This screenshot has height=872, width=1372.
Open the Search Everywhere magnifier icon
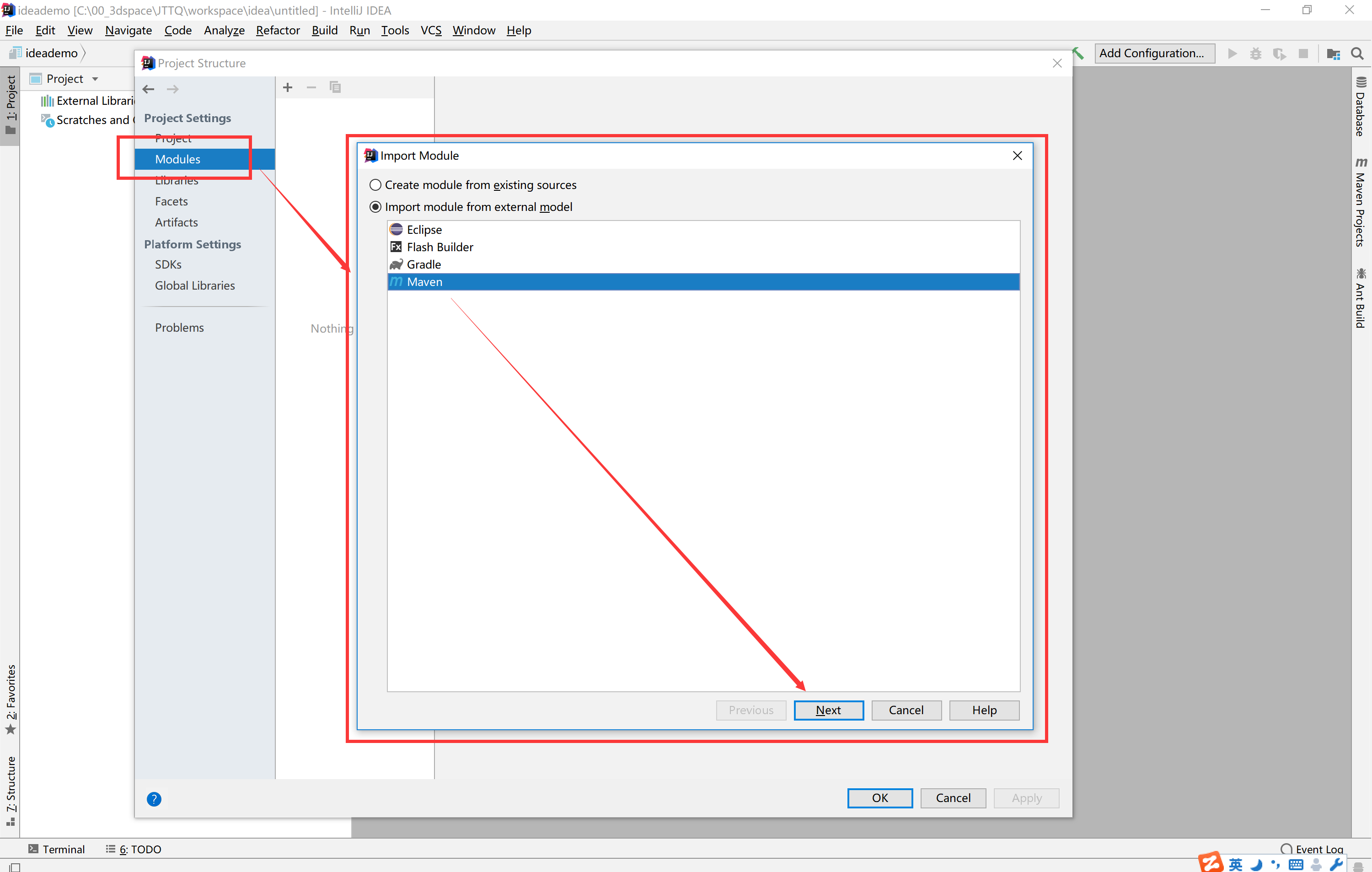1356,54
